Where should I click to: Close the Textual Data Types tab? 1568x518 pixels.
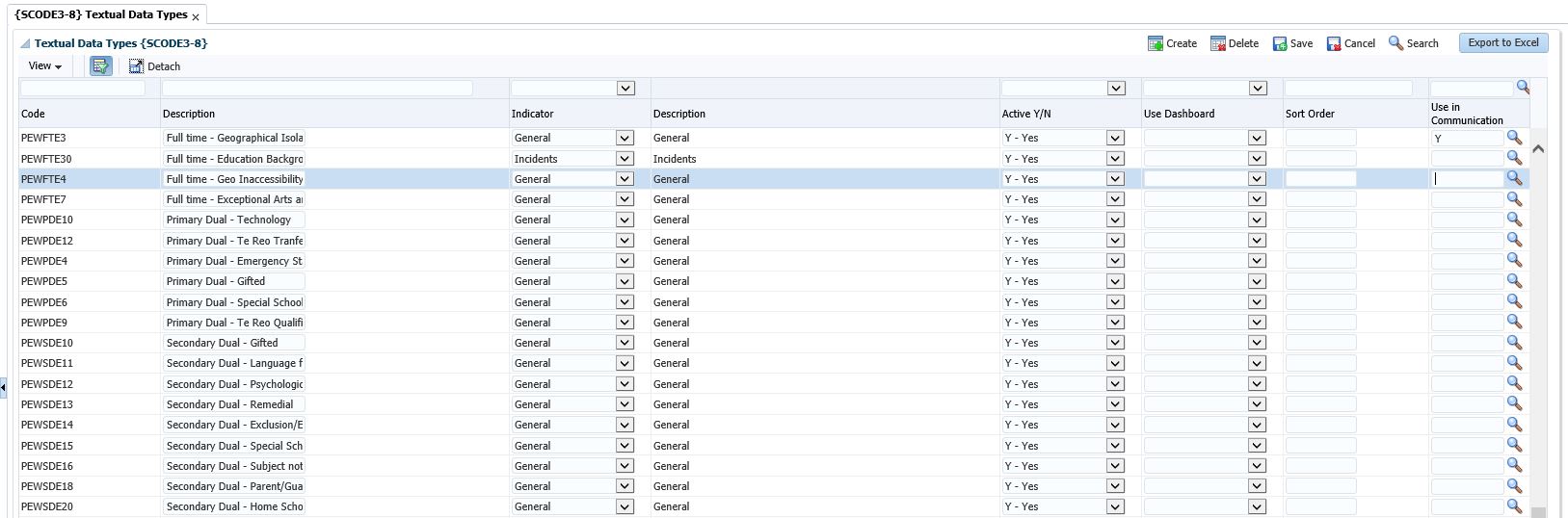[196, 17]
